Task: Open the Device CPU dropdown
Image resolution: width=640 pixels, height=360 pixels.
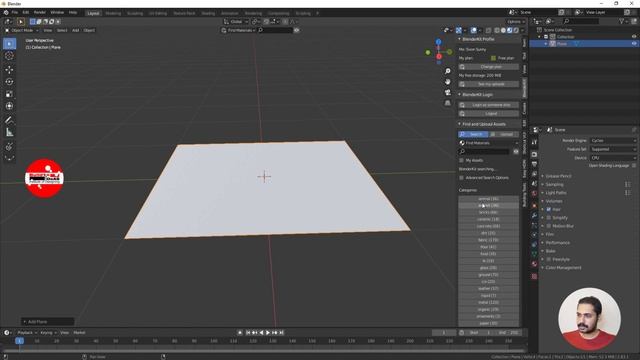Action: point(613,158)
